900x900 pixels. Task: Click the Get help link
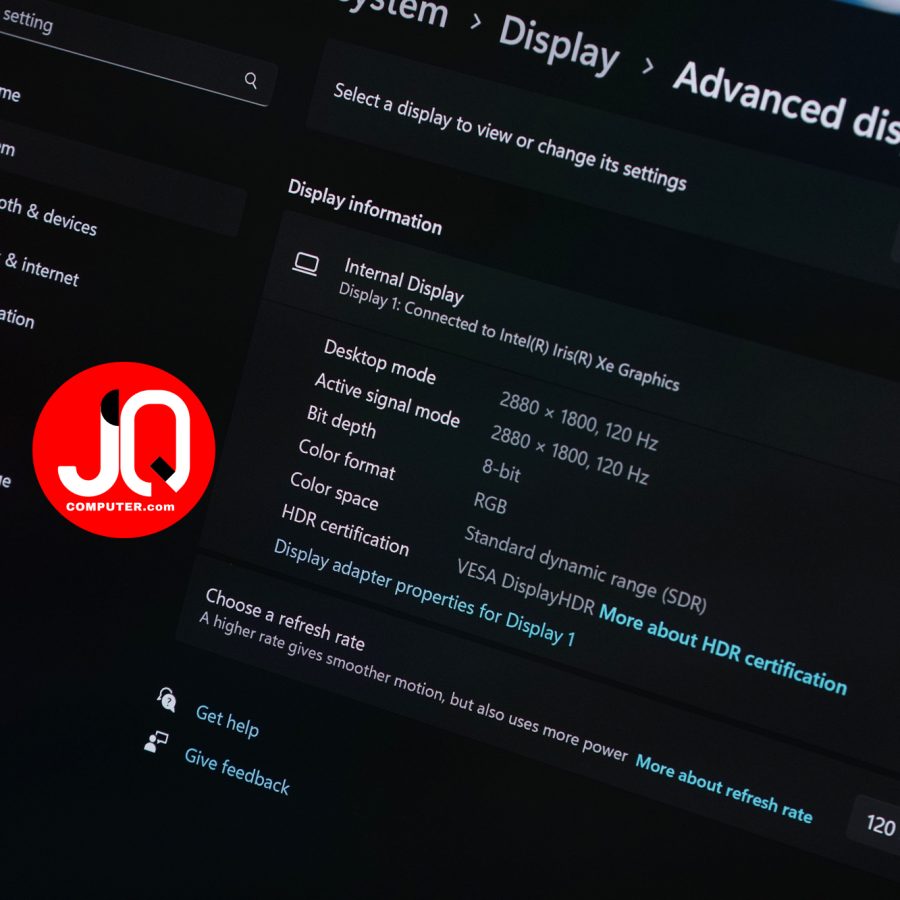click(x=227, y=721)
